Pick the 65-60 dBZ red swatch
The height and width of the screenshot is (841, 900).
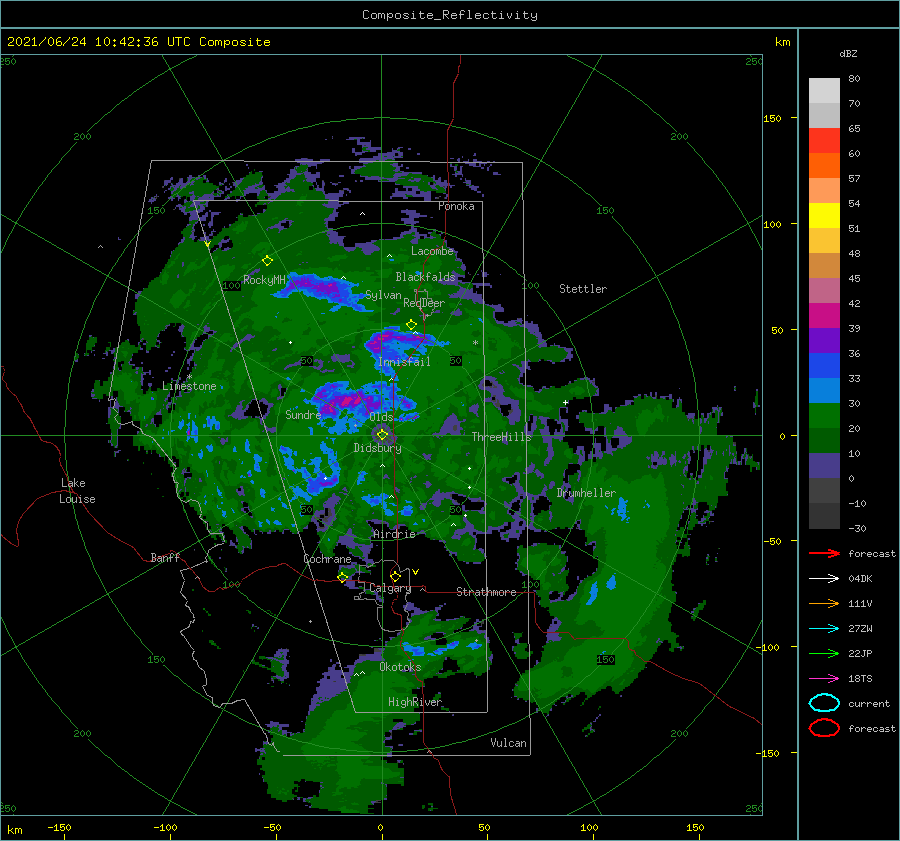(824, 141)
